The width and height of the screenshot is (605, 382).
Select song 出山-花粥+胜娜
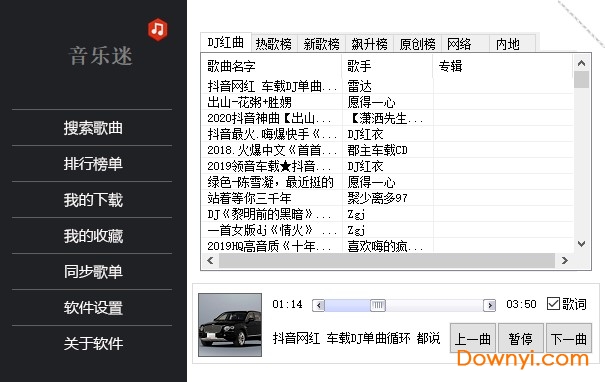coord(249,102)
